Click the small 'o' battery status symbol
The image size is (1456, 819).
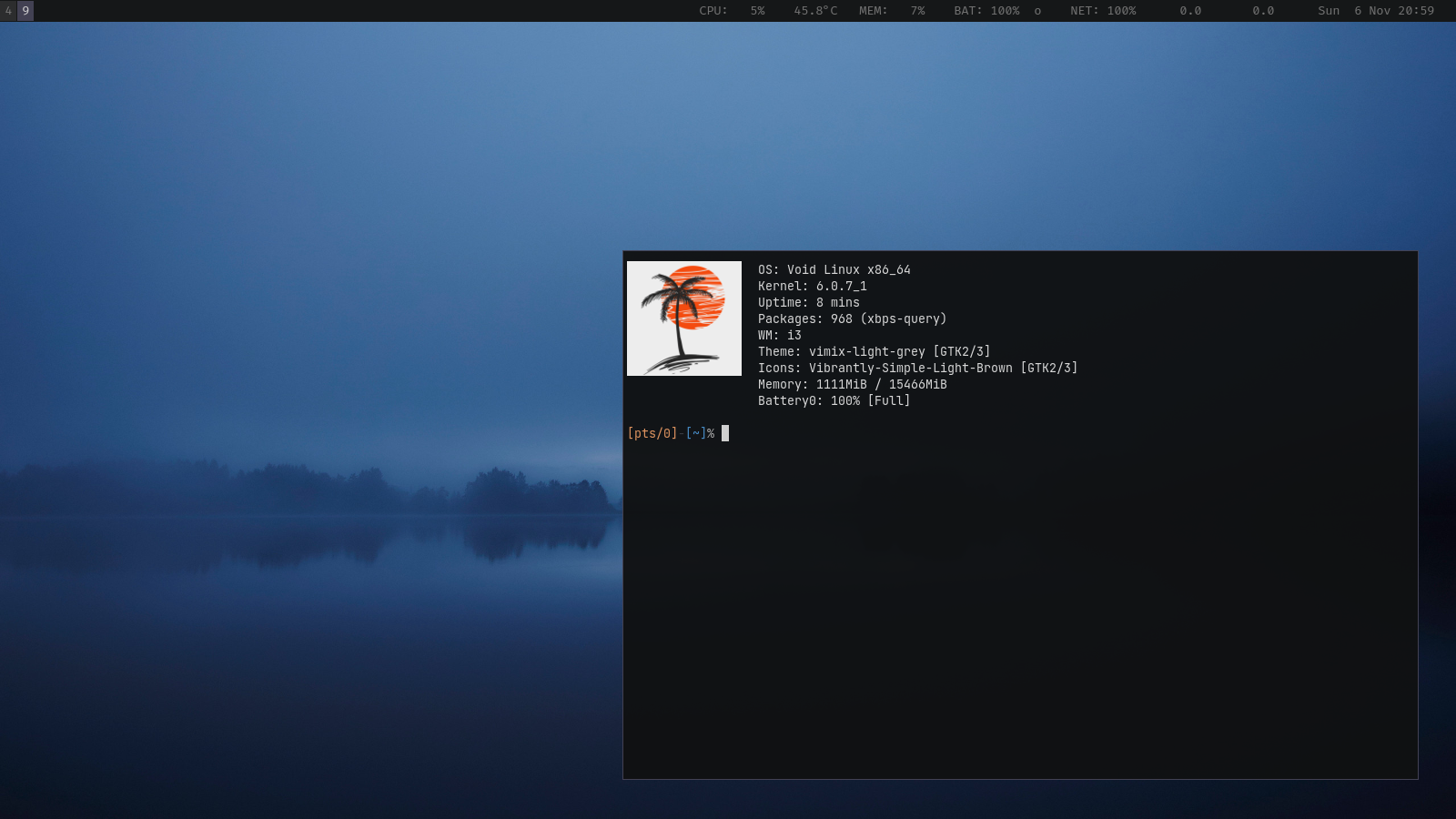(x=1037, y=11)
